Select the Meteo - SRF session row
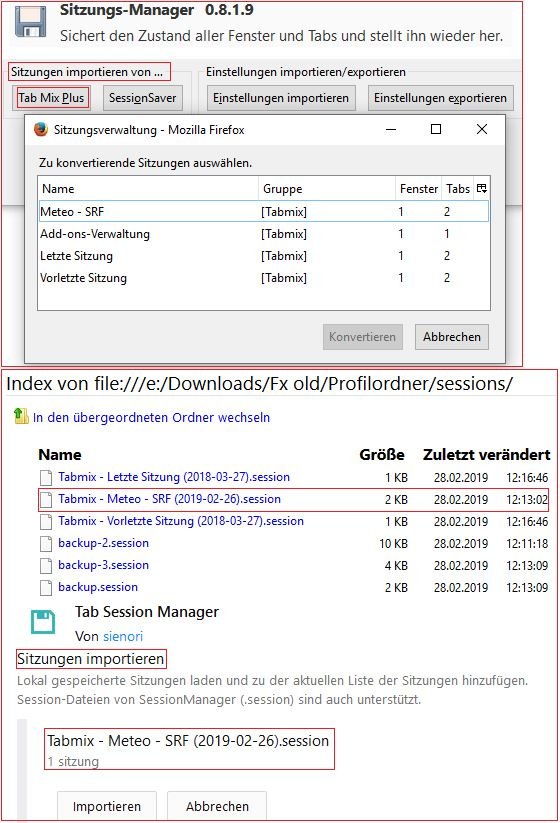Screen dimensions: 560x823 [264, 212]
